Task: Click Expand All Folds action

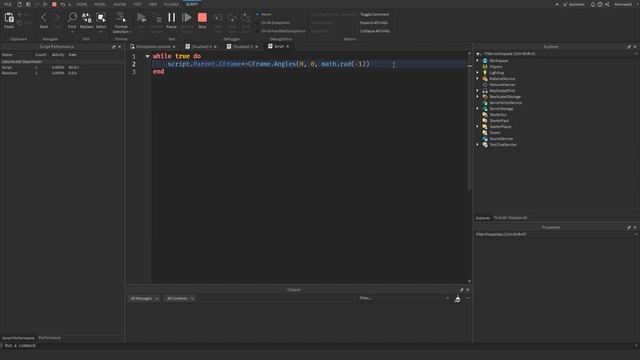Action: 374,22
